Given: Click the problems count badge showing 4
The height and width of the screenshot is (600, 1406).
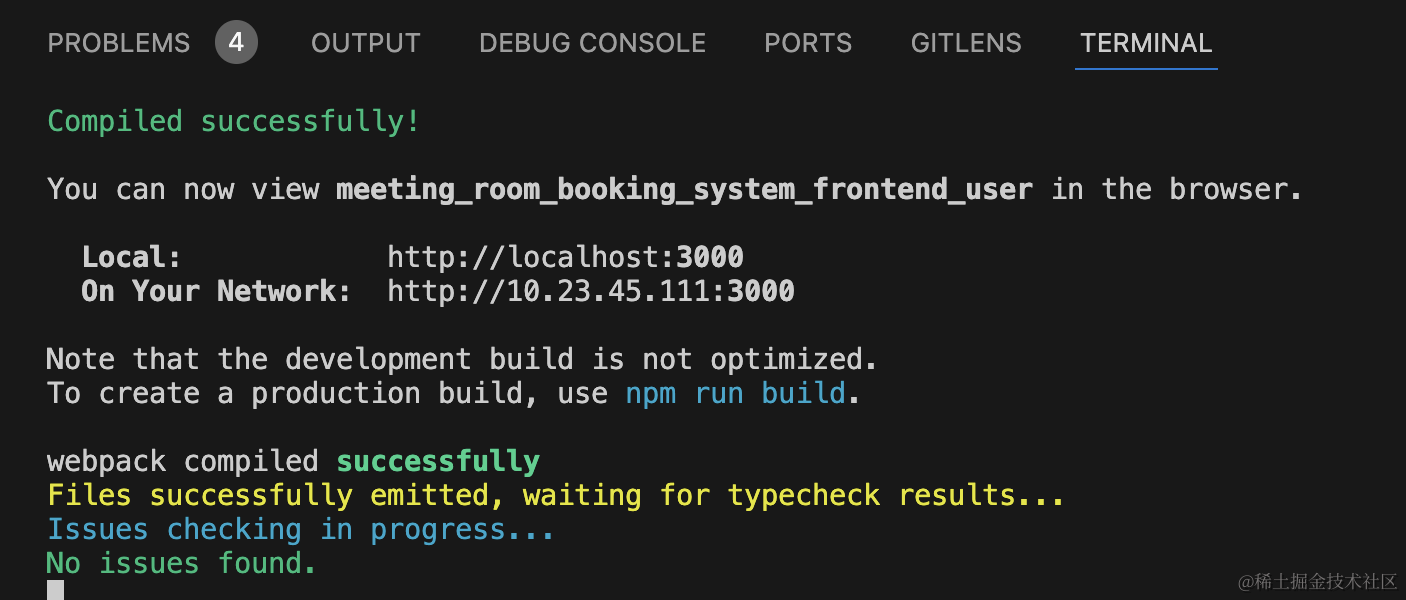Looking at the screenshot, I should [x=236, y=43].
